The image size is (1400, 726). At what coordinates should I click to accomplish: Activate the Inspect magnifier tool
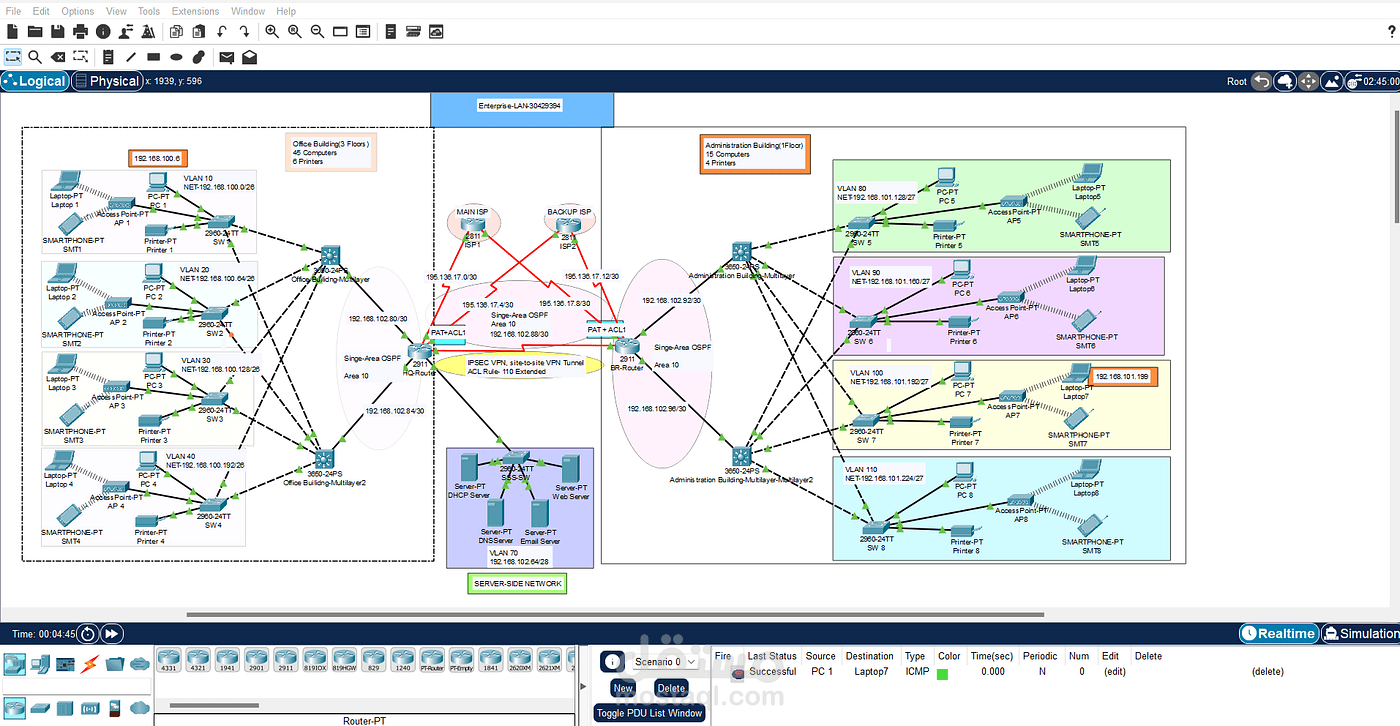pyautogui.click(x=35, y=57)
